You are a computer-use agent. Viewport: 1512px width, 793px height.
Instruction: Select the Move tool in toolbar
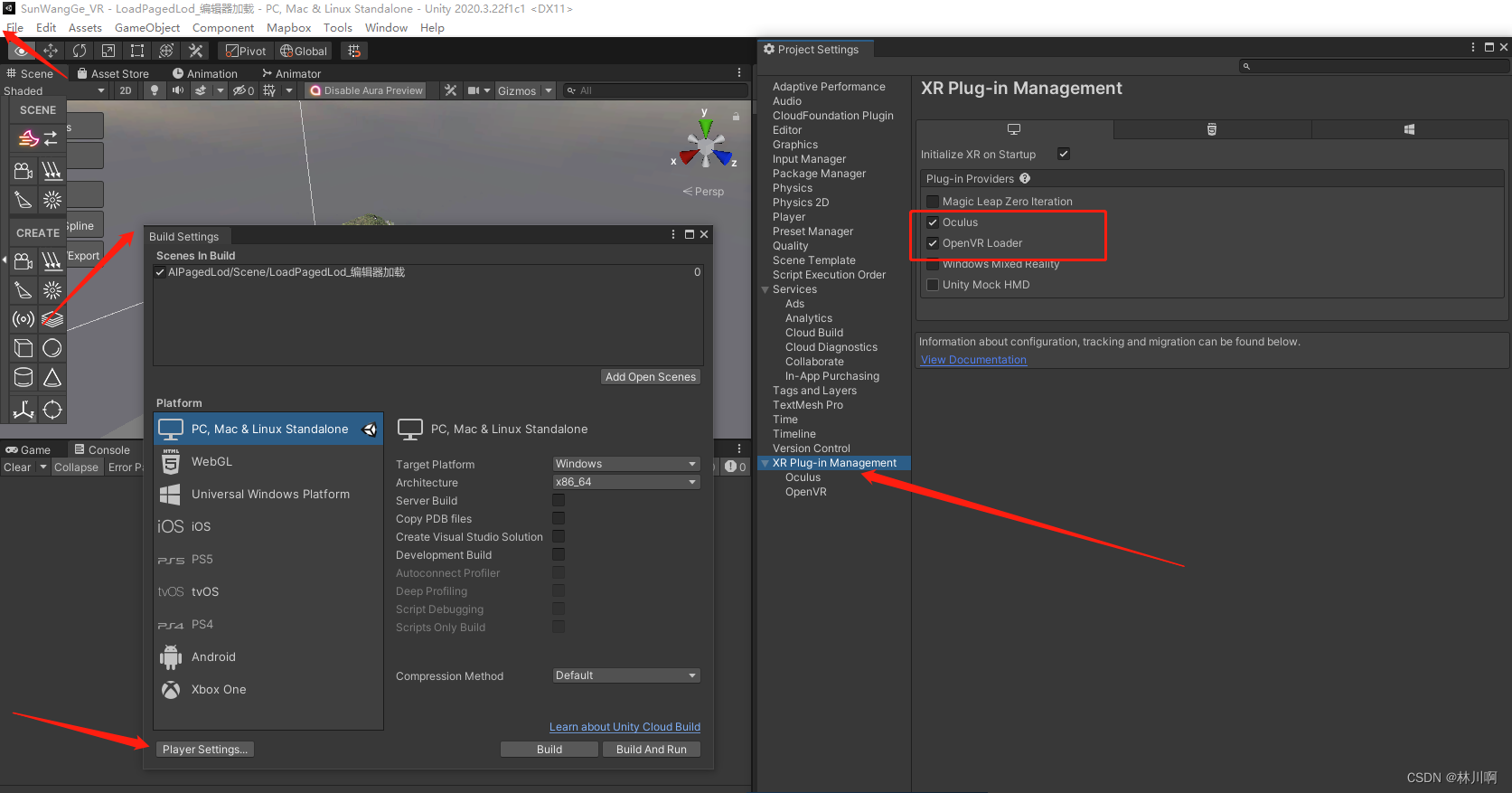[50, 51]
